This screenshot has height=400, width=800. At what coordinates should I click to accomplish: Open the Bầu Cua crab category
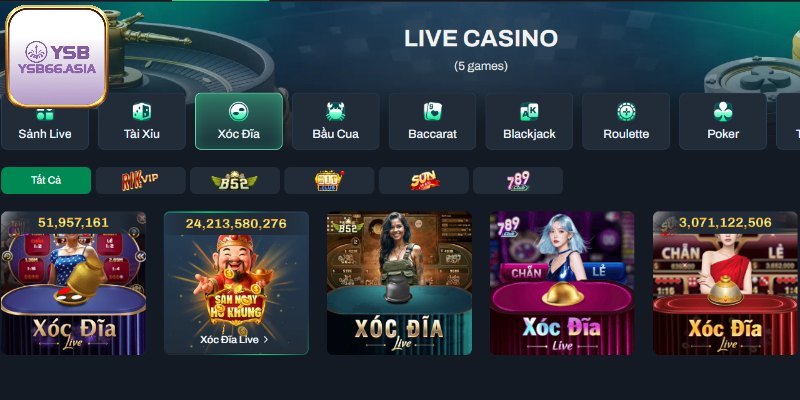pyautogui.click(x=336, y=121)
